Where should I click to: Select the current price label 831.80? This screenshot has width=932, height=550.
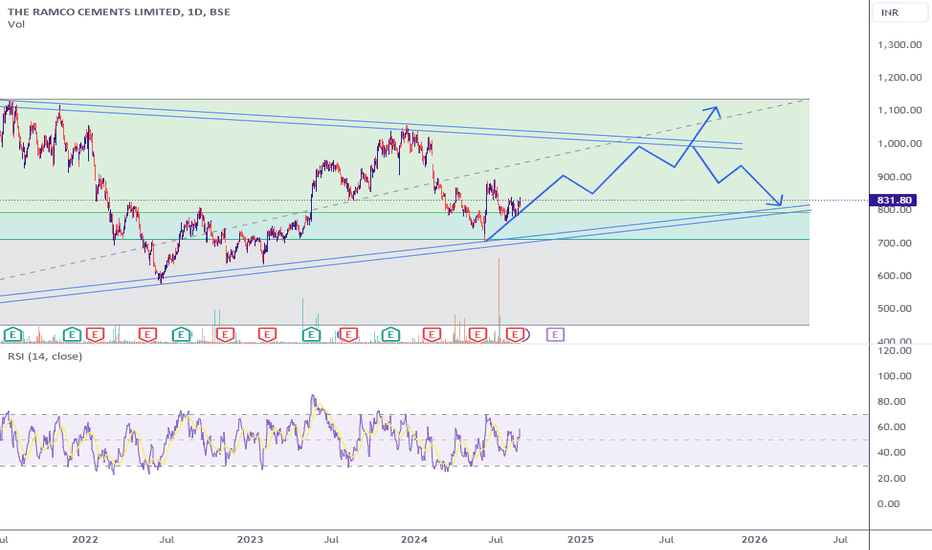tap(894, 200)
